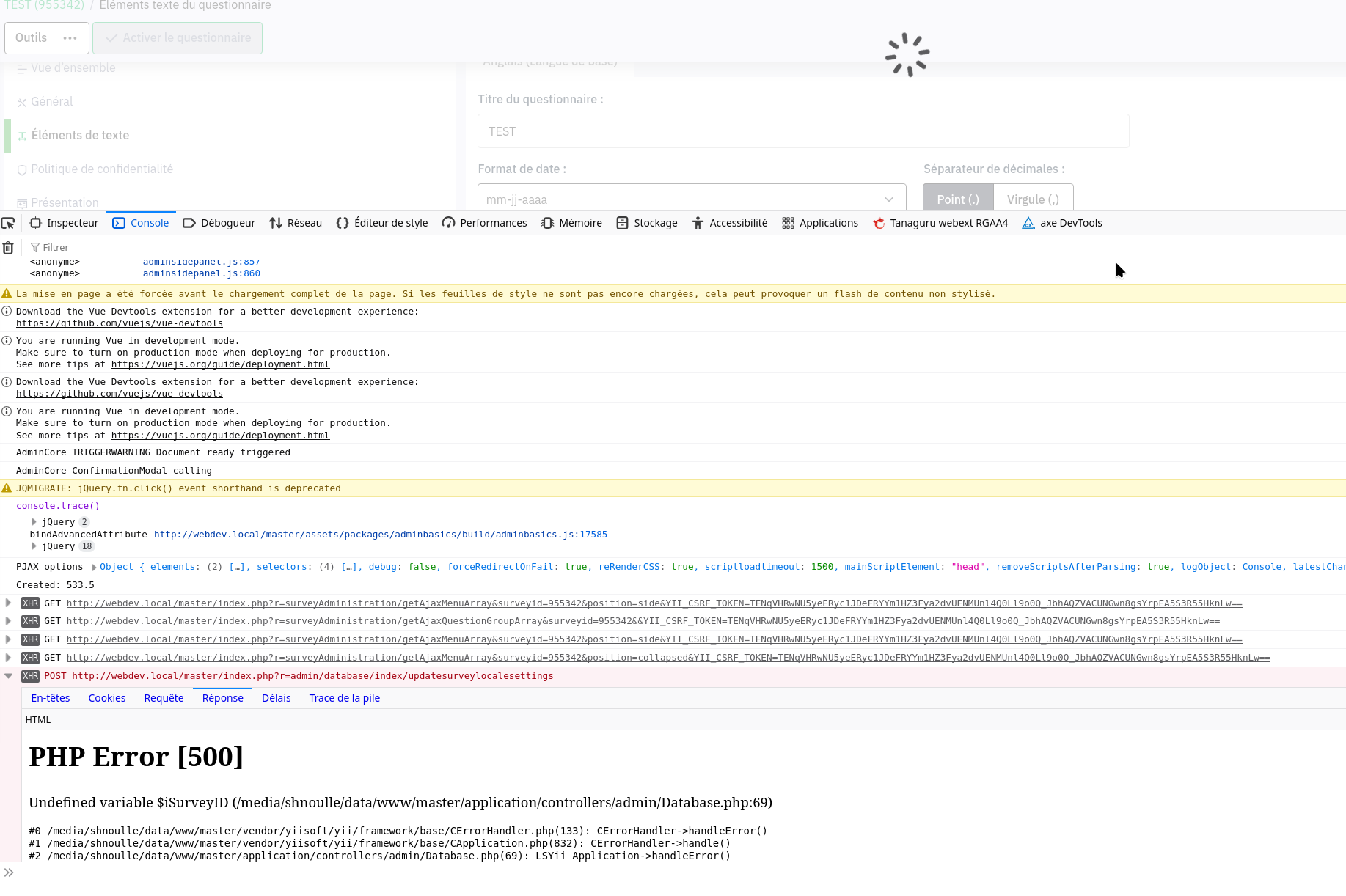Click the element picker icon in devtools
This screenshot has width=1346, height=896.
coord(8,223)
